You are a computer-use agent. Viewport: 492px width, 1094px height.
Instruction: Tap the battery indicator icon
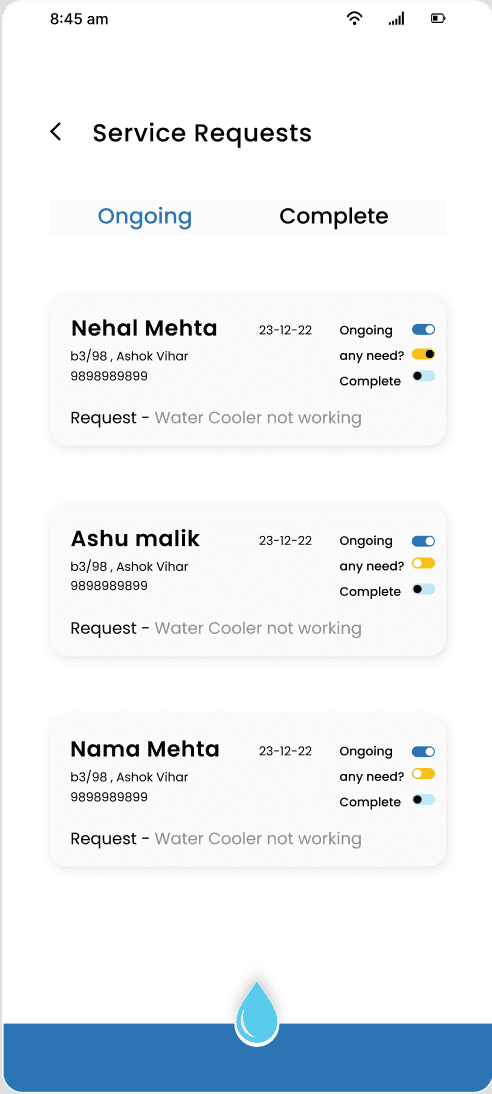coord(438,19)
